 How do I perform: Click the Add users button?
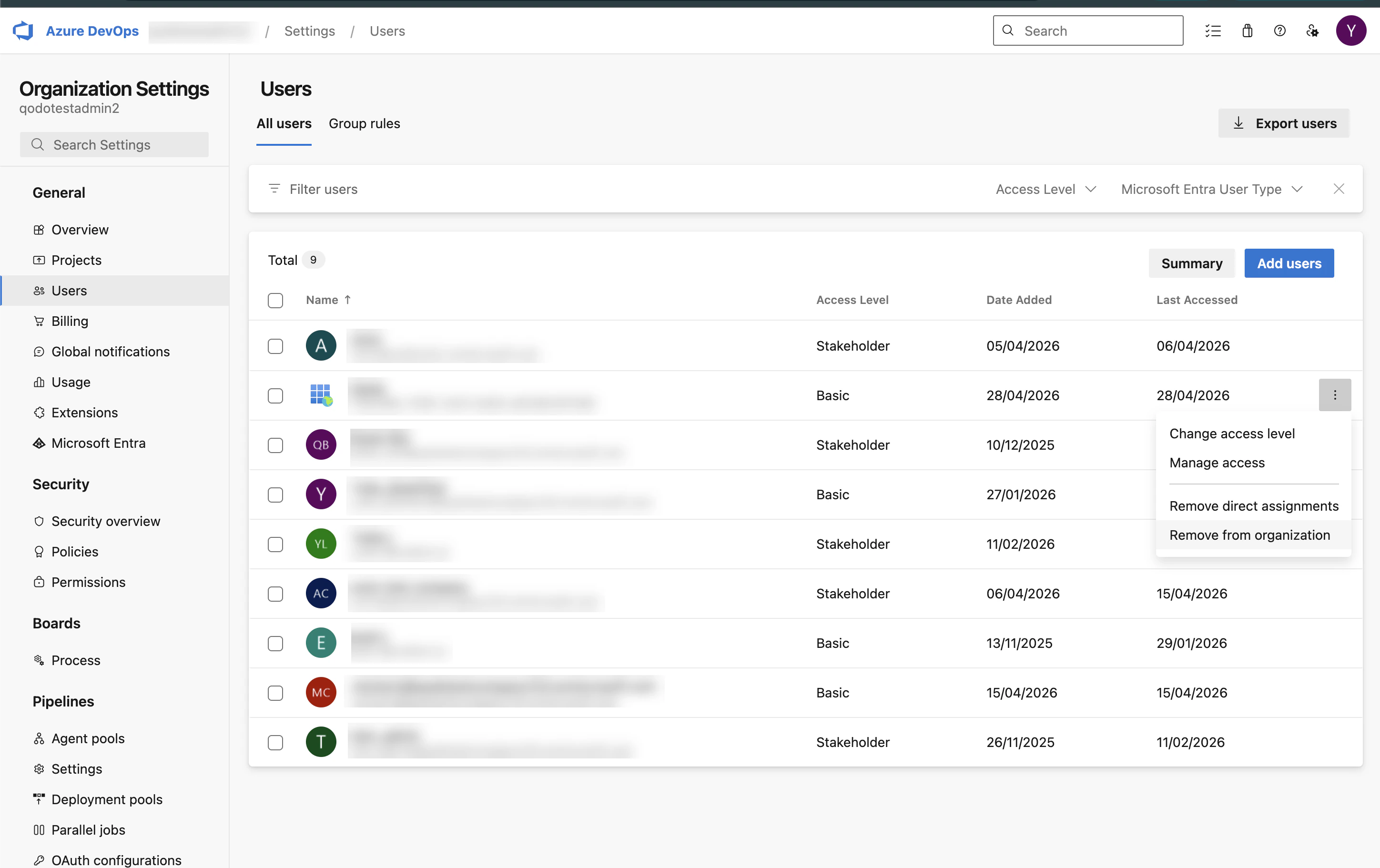coord(1289,263)
